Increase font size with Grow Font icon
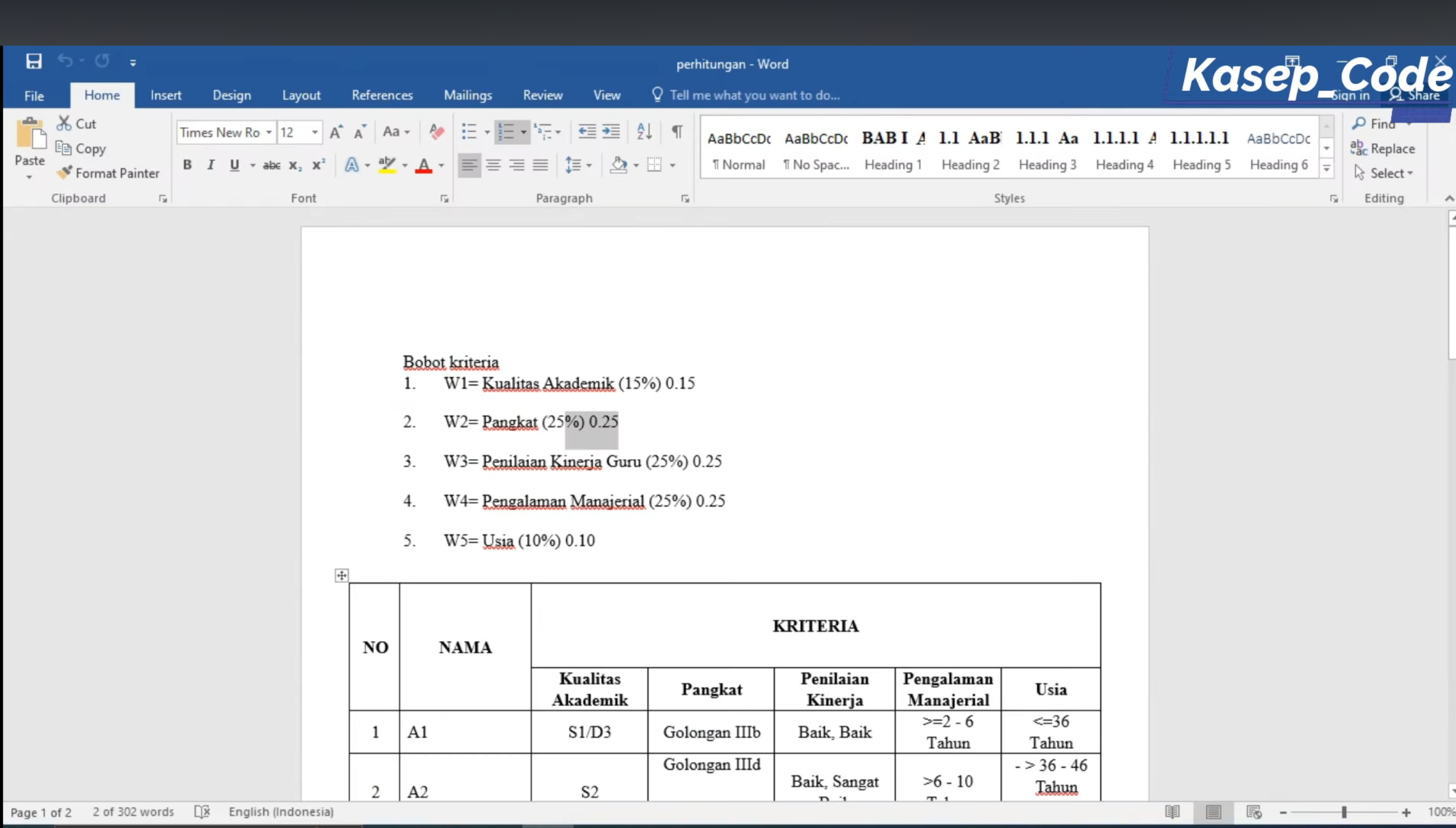Viewport: 1456px width, 828px height. [x=336, y=132]
